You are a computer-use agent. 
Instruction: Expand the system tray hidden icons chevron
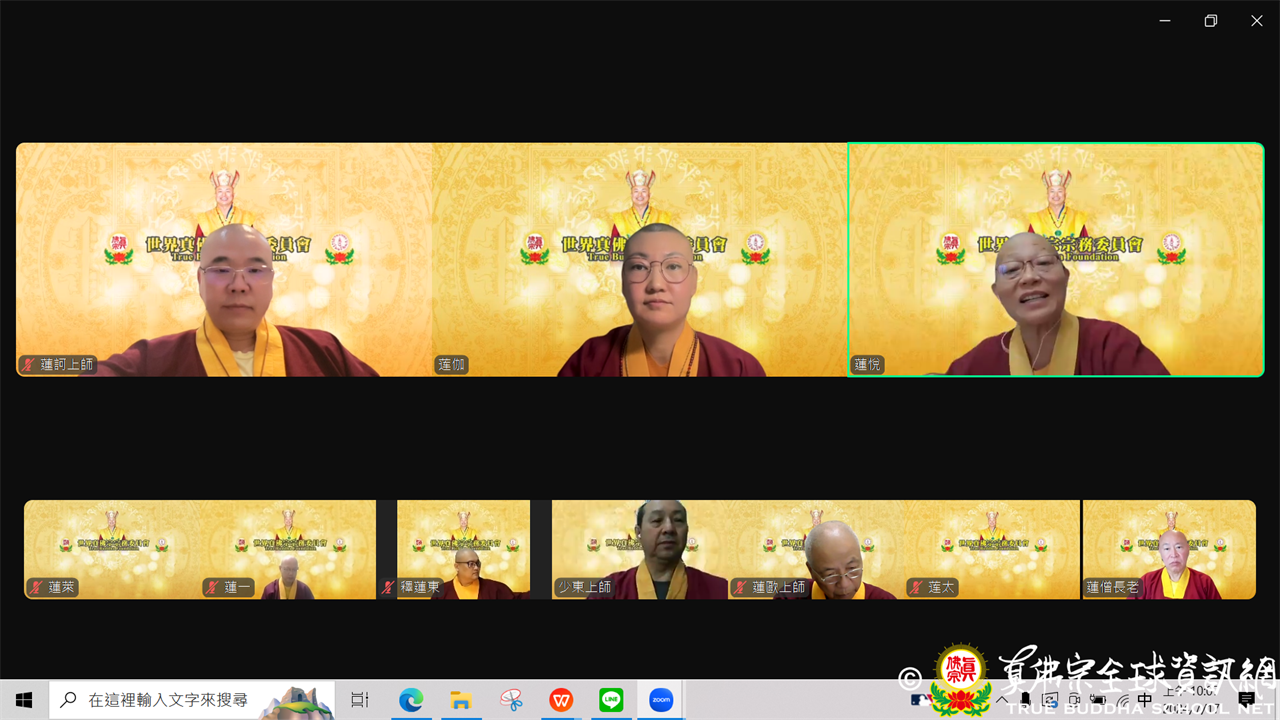(x=1002, y=700)
